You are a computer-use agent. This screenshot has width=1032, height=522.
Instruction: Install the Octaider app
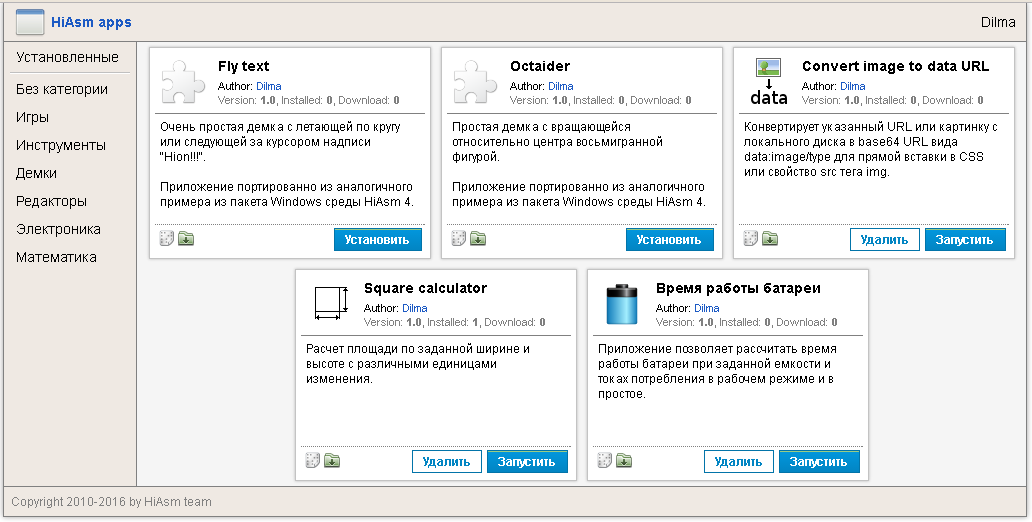[x=670, y=240]
